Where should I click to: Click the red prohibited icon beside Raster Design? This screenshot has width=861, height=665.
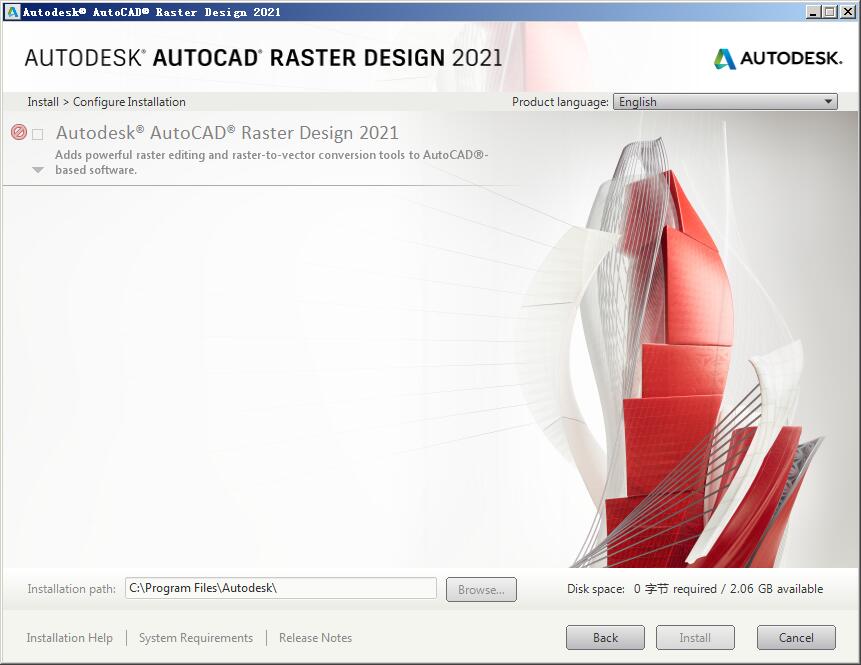(x=19, y=132)
